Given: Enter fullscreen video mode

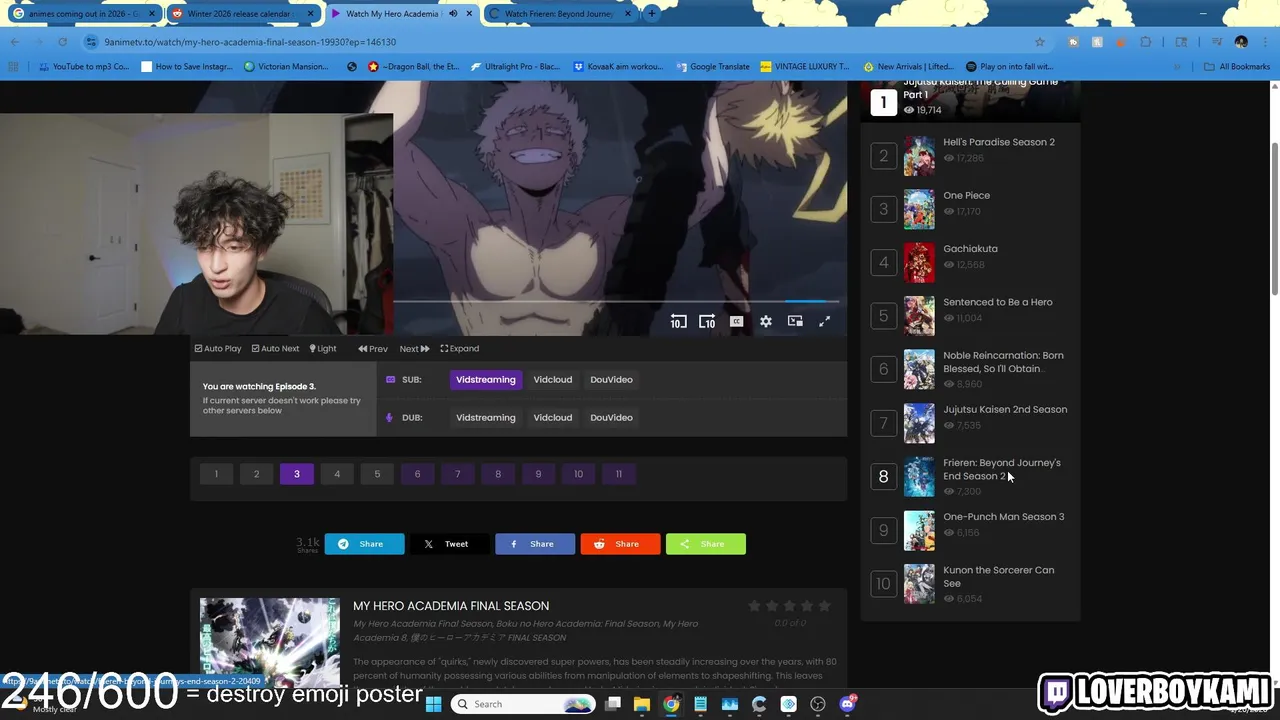Looking at the screenshot, I should point(824,322).
